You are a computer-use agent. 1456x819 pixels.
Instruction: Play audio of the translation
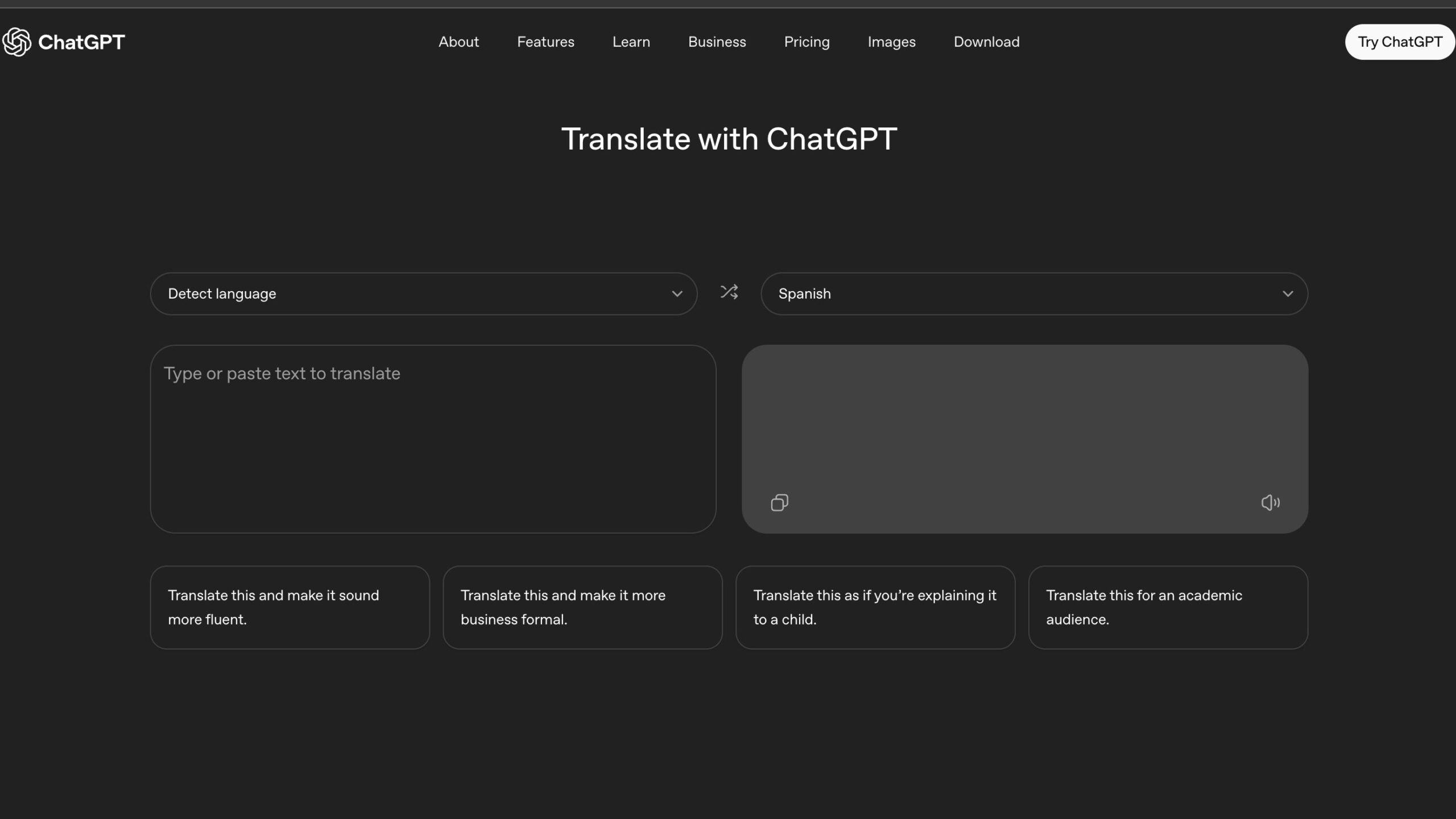click(1270, 502)
